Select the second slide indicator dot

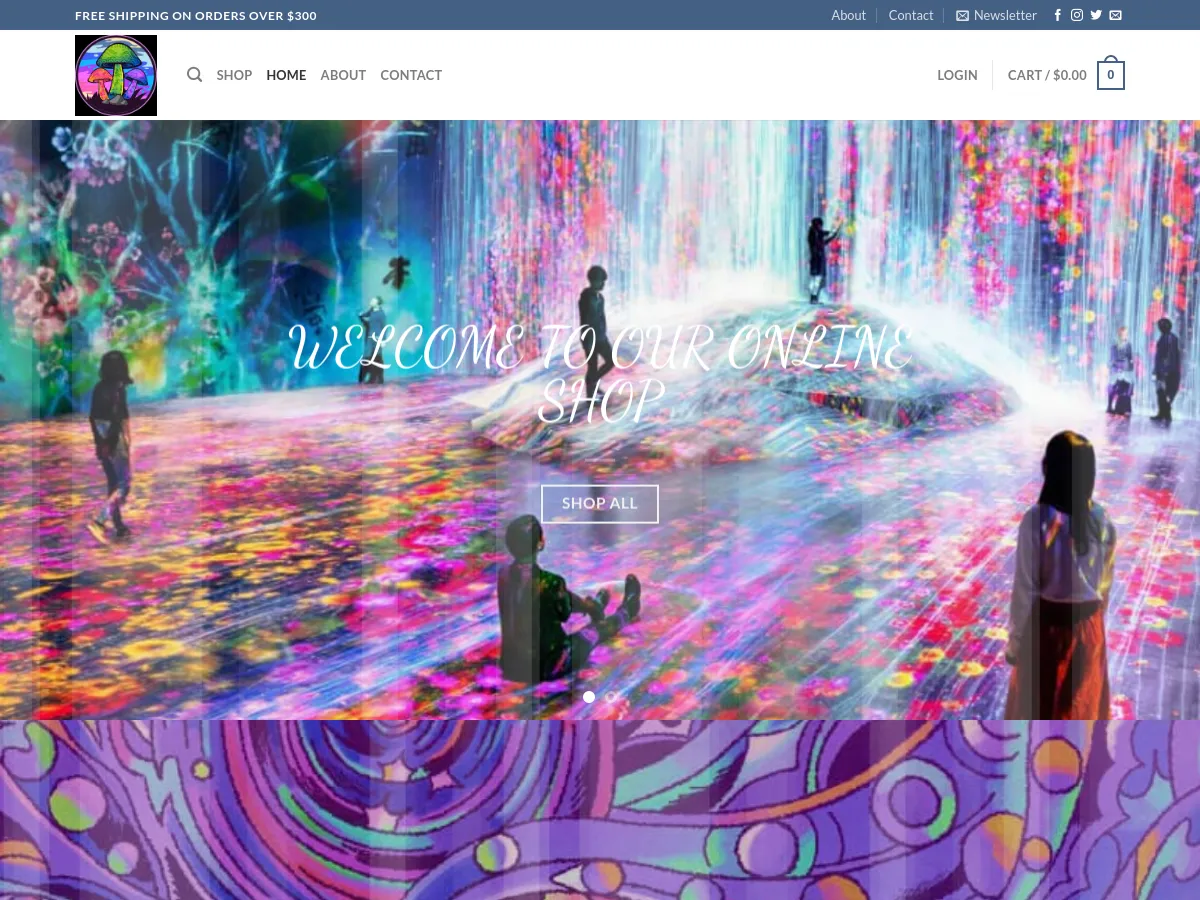pos(611,697)
